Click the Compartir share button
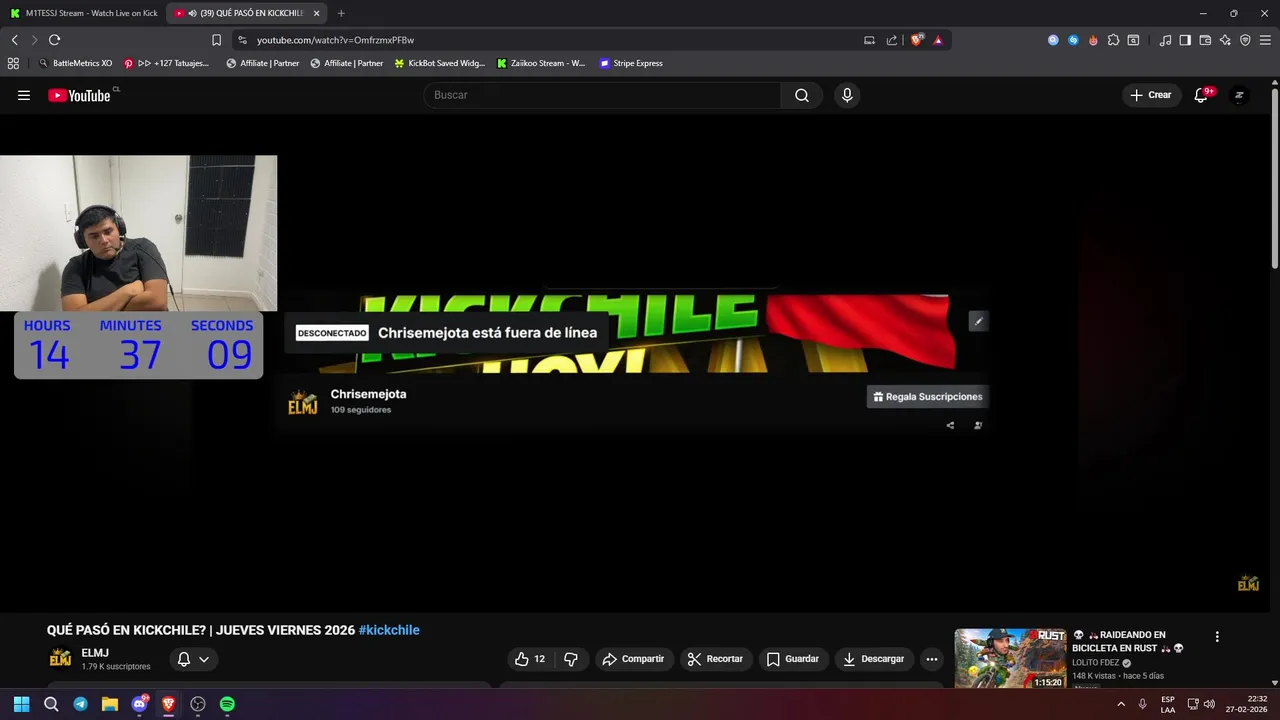 (634, 659)
